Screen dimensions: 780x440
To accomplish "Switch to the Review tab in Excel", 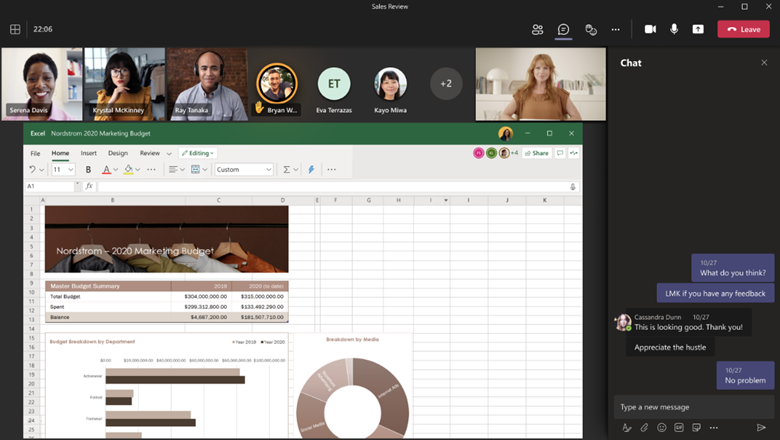I will point(150,153).
